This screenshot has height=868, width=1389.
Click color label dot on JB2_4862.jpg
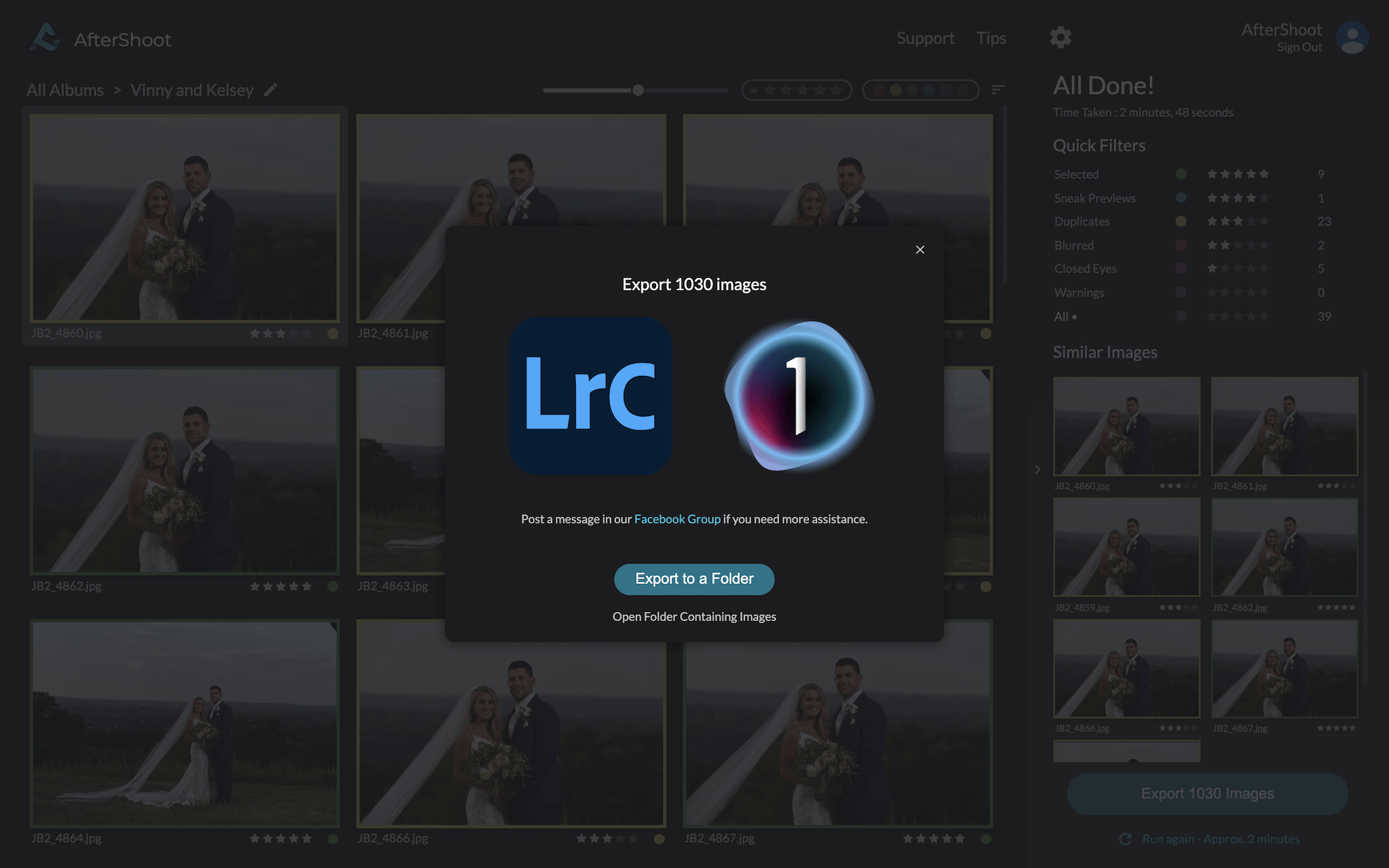tap(333, 587)
